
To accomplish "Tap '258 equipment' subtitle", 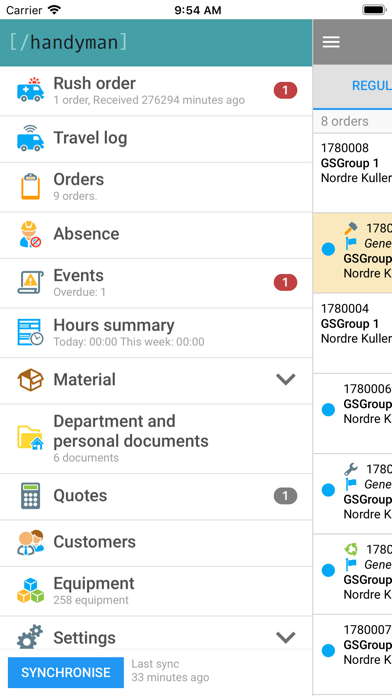I will (x=91, y=600).
